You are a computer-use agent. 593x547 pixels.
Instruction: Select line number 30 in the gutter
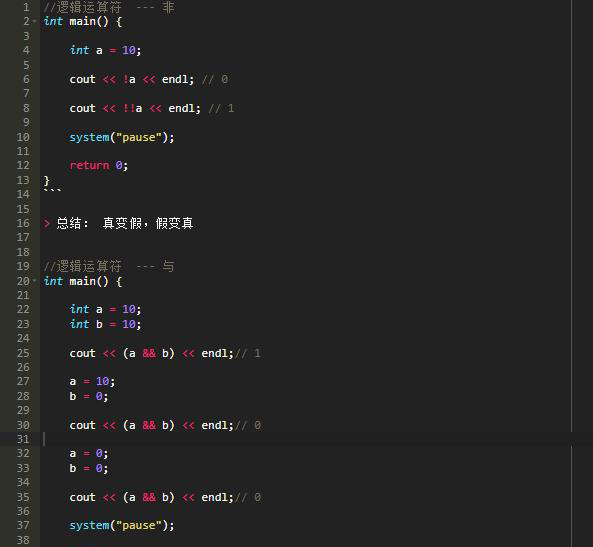pos(23,425)
